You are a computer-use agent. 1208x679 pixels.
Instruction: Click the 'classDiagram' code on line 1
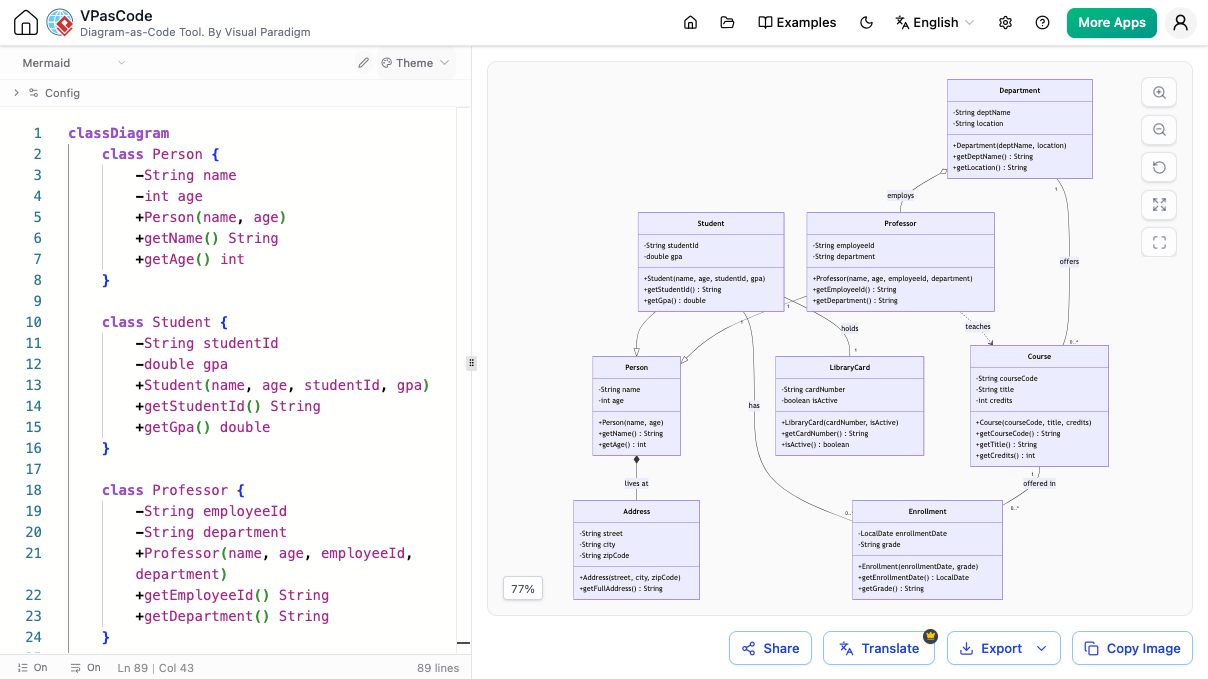point(118,133)
